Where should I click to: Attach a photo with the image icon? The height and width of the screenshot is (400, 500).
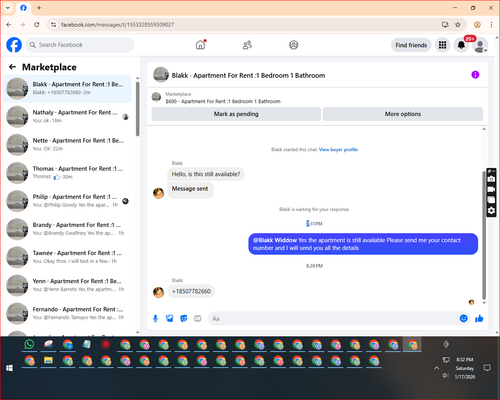click(170, 319)
